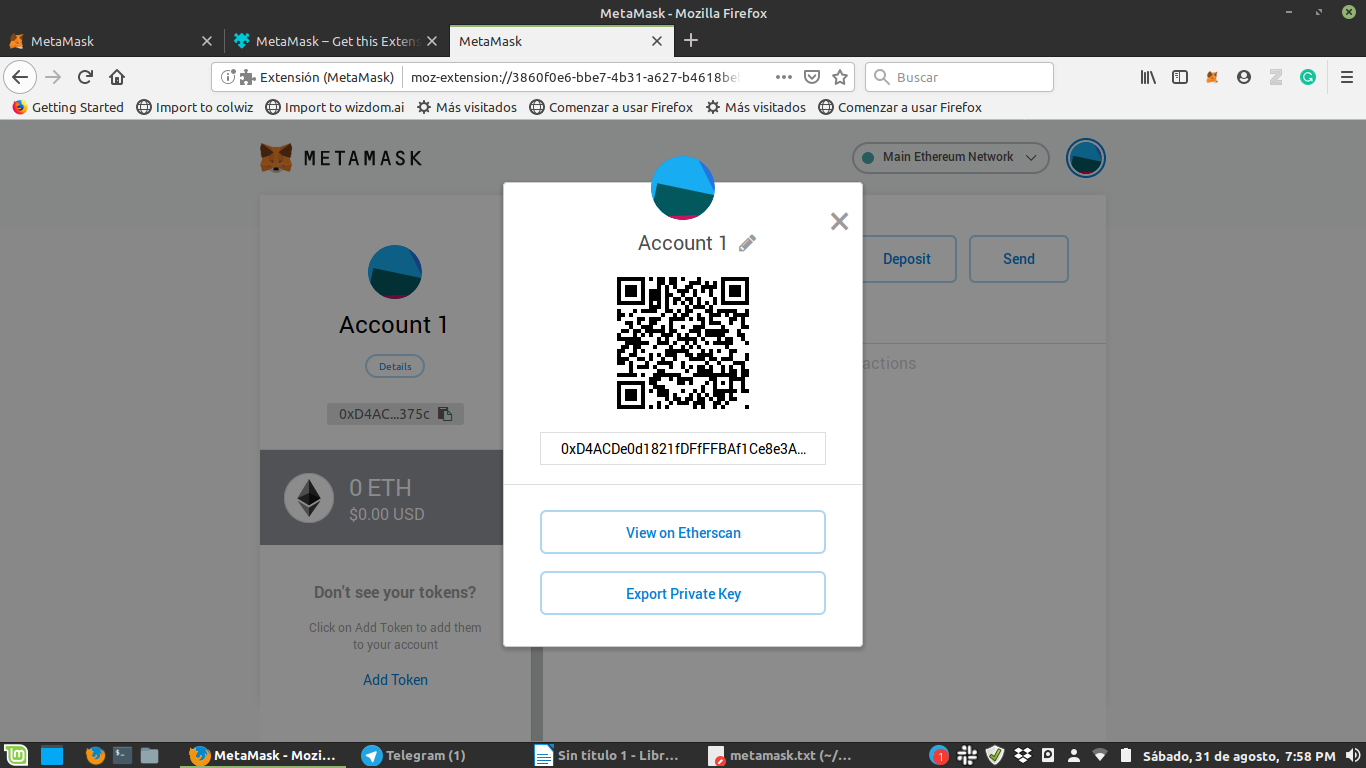Open the first Comenzar a usar Firefox bookmark

pyautogui.click(x=611, y=107)
